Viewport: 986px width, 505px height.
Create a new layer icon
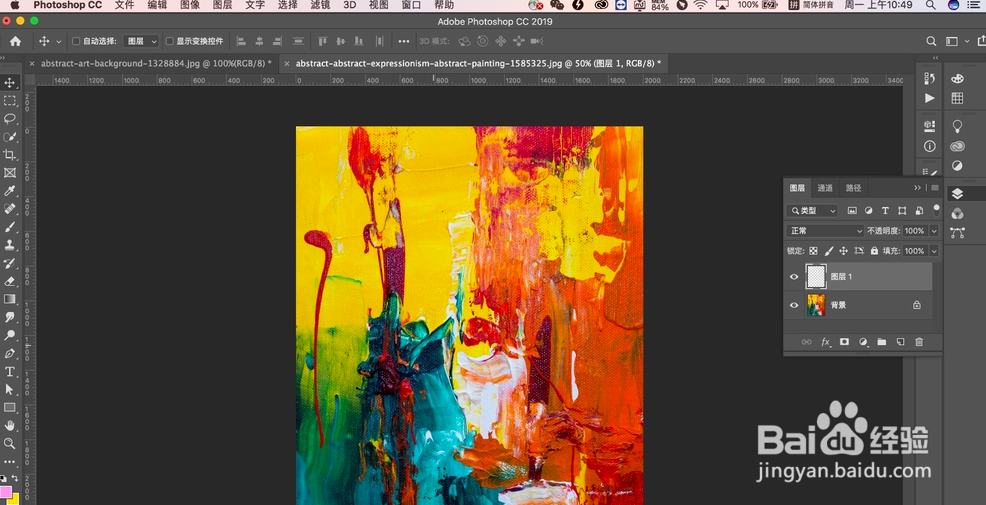click(x=900, y=342)
